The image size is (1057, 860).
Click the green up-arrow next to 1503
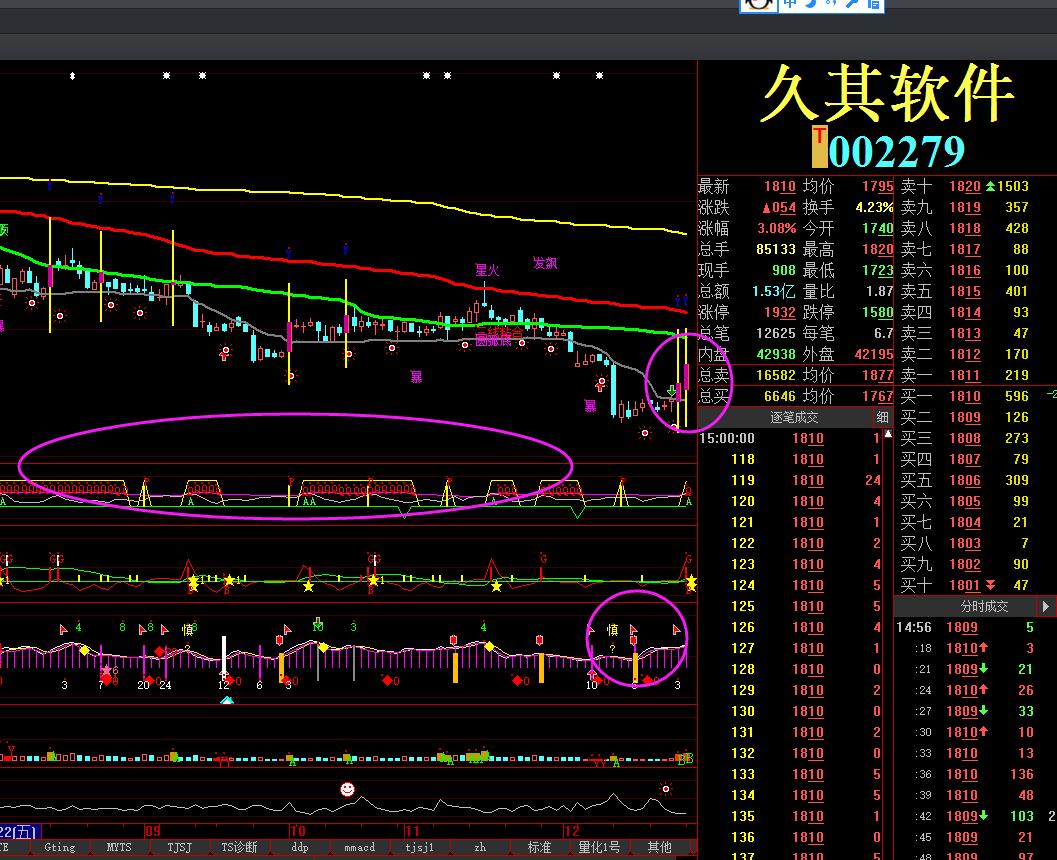(990, 186)
